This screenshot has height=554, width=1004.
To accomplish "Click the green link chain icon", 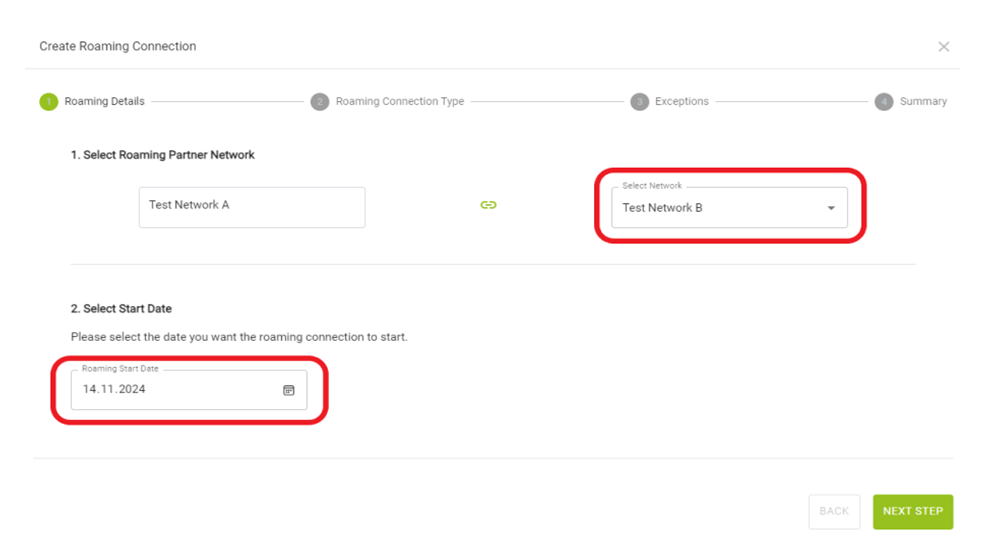I will click(x=488, y=205).
